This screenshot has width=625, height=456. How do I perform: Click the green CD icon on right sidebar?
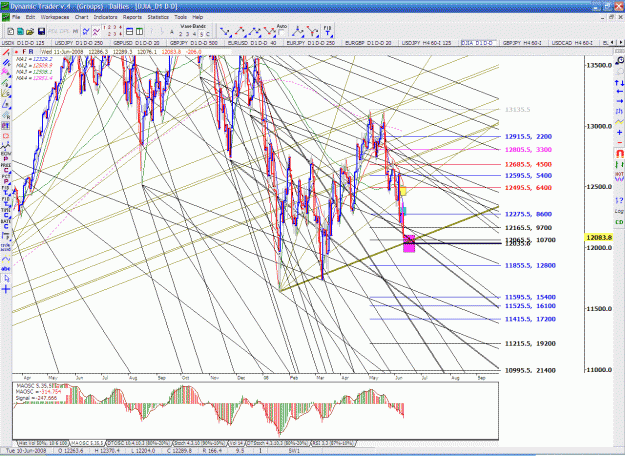(x=619, y=222)
